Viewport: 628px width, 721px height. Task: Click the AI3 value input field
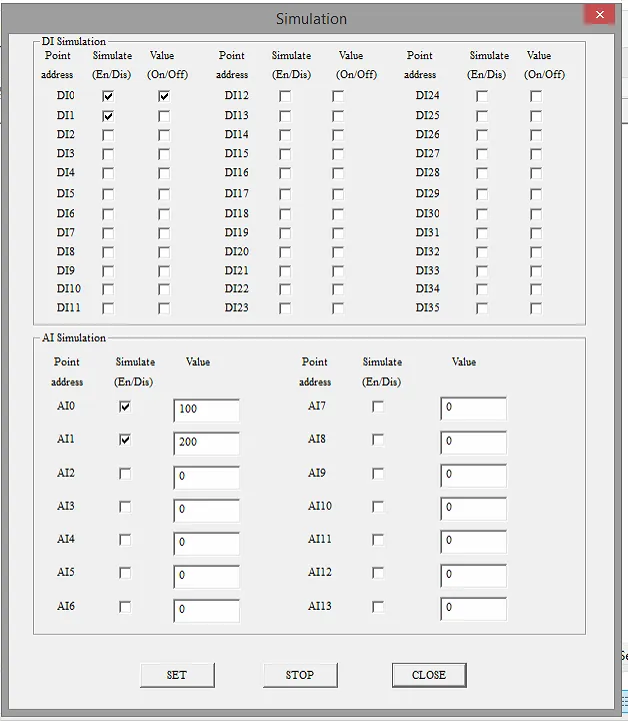point(206,510)
